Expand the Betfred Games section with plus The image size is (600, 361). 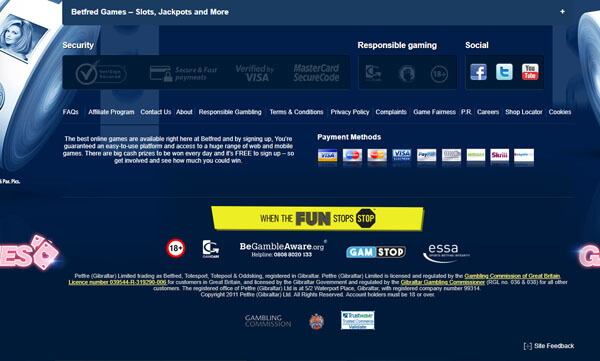(x=562, y=12)
